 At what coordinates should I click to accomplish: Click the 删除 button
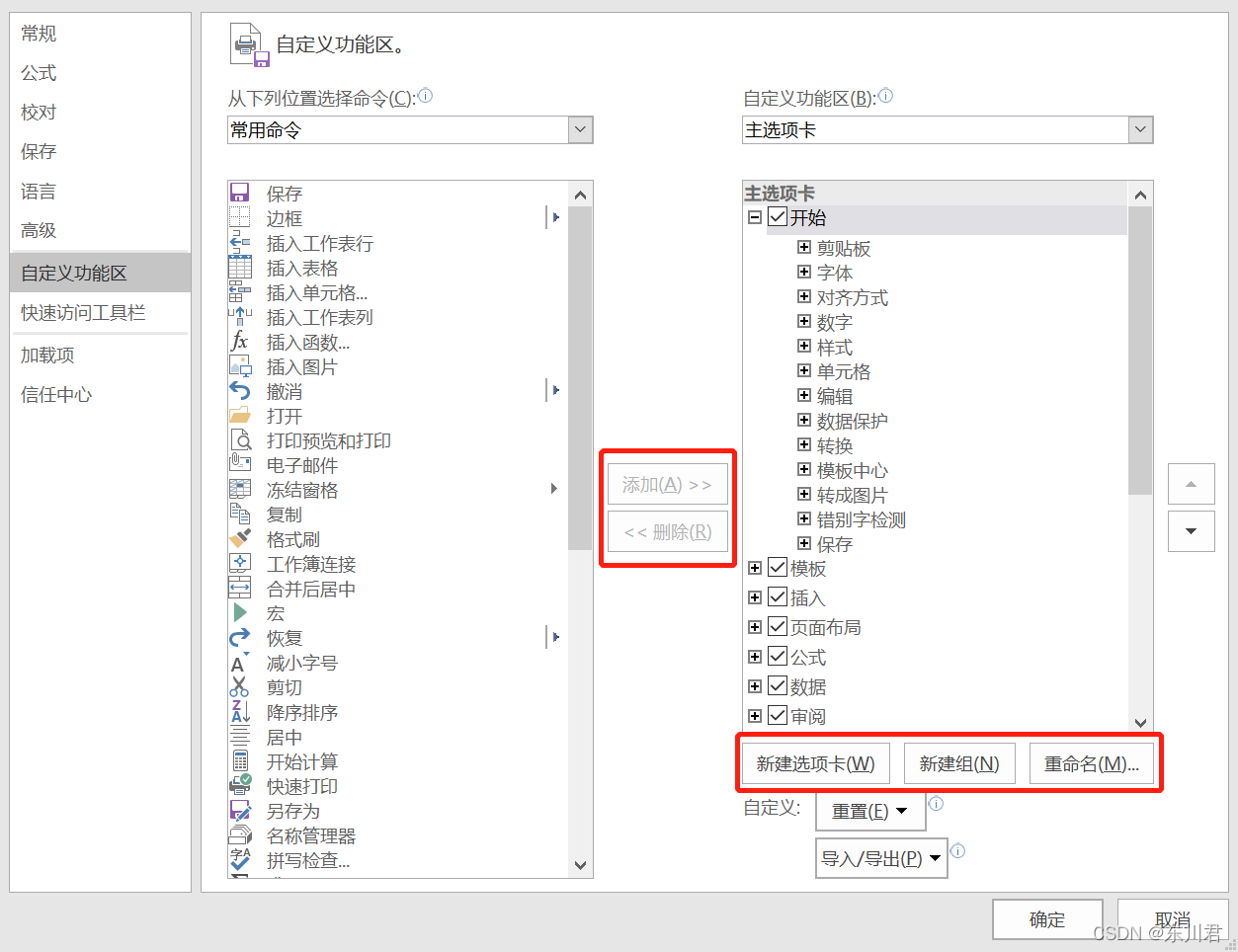click(667, 532)
